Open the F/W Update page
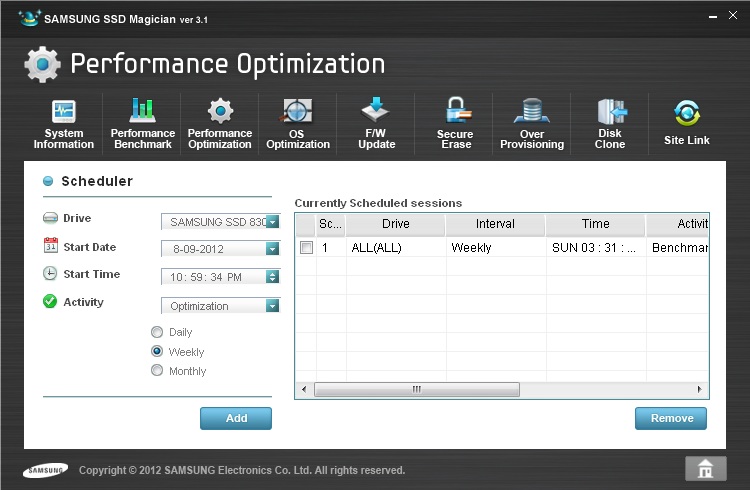The width and height of the screenshot is (750, 490). pyautogui.click(x=376, y=123)
